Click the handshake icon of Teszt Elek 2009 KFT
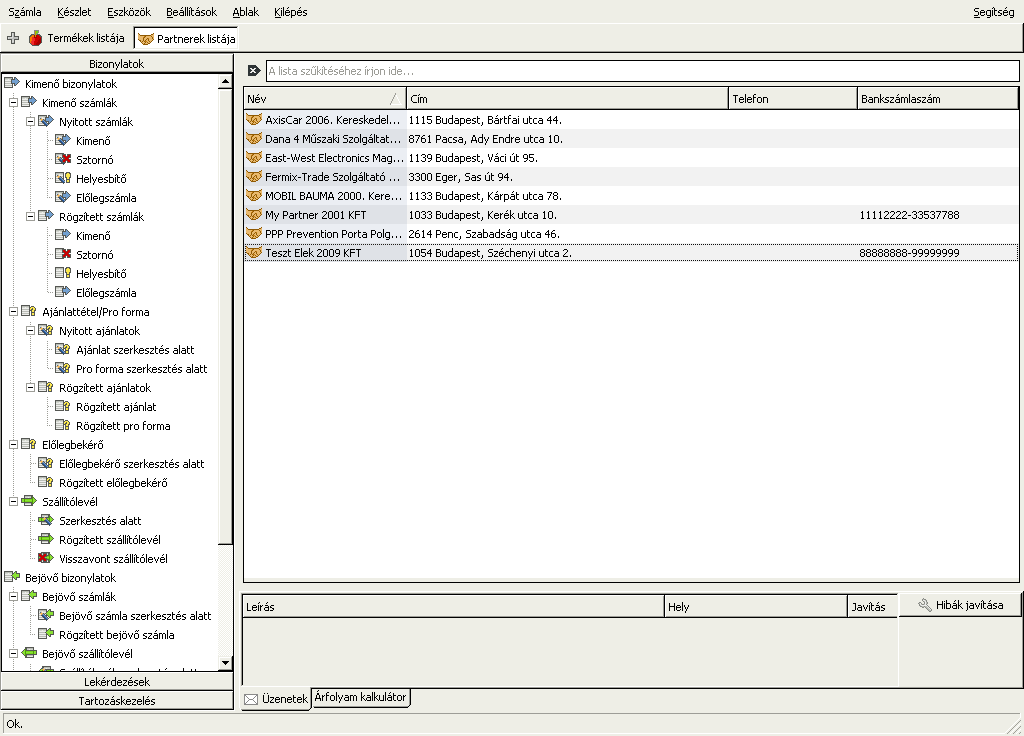 pos(253,253)
